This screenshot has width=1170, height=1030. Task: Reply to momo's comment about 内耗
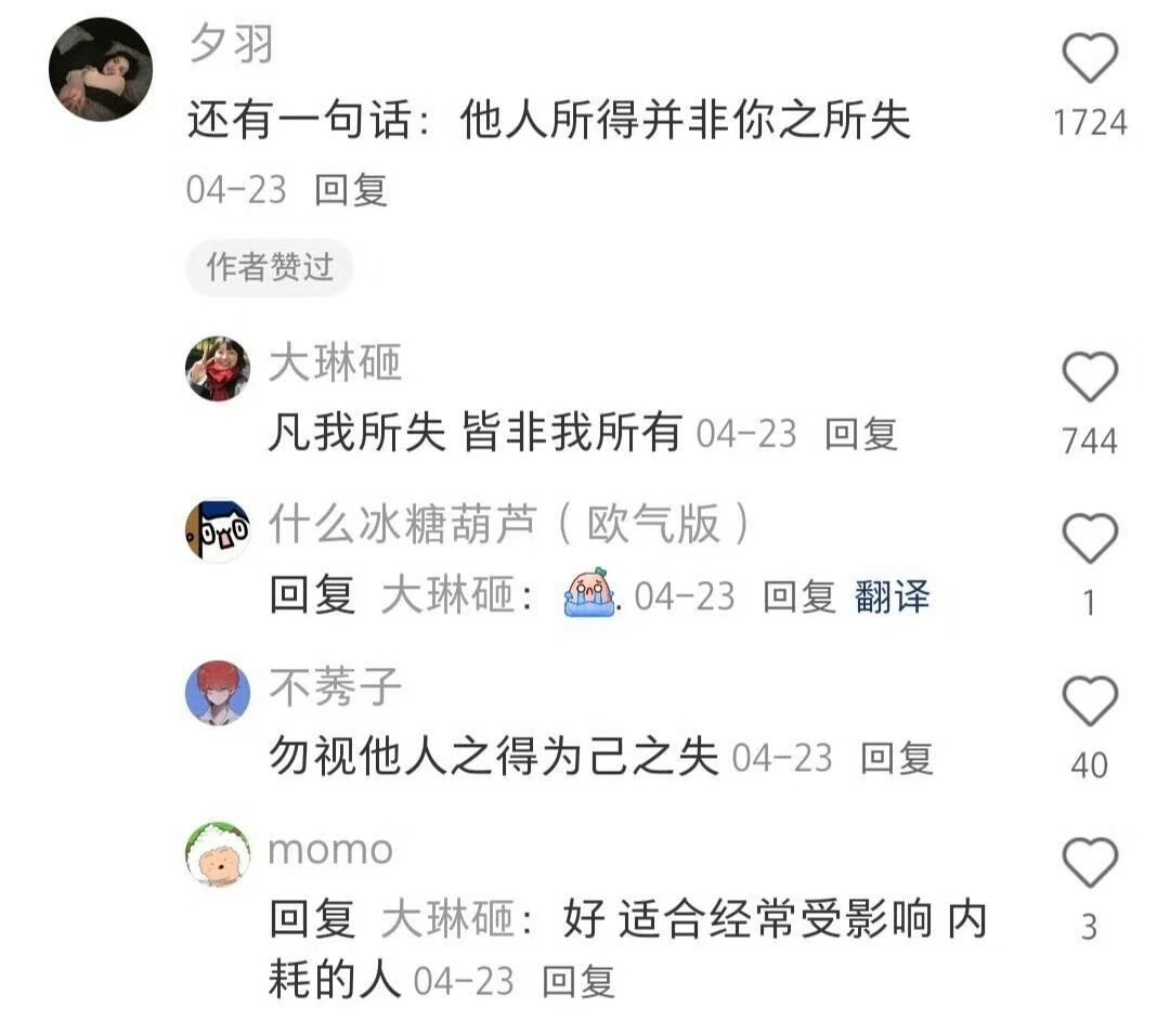pos(578,981)
